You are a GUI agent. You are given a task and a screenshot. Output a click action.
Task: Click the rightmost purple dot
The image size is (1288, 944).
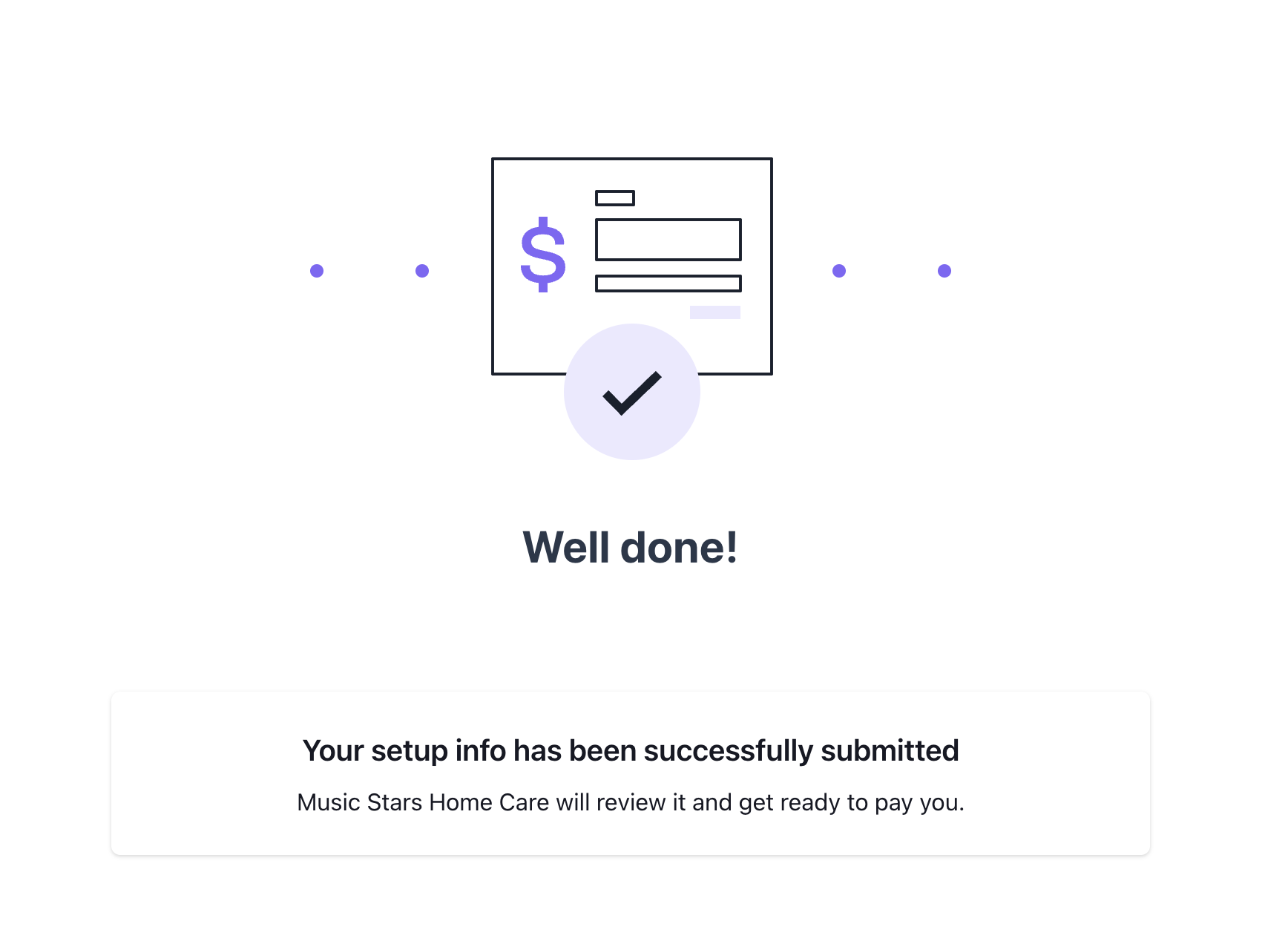click(x=944, y=271)
